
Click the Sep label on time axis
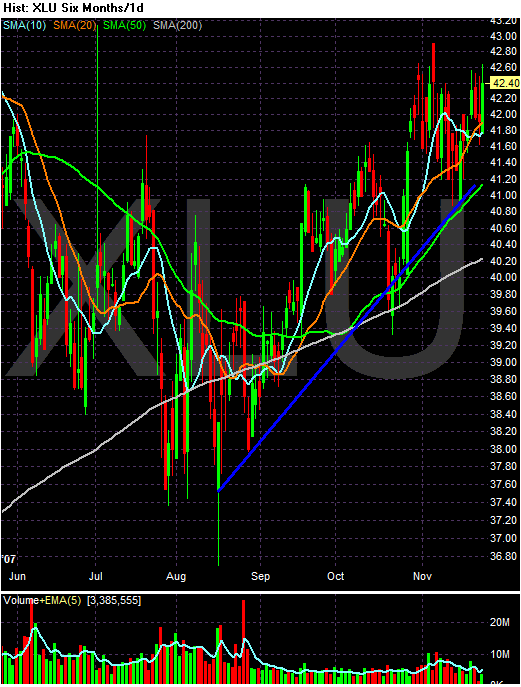pos(260,576)
